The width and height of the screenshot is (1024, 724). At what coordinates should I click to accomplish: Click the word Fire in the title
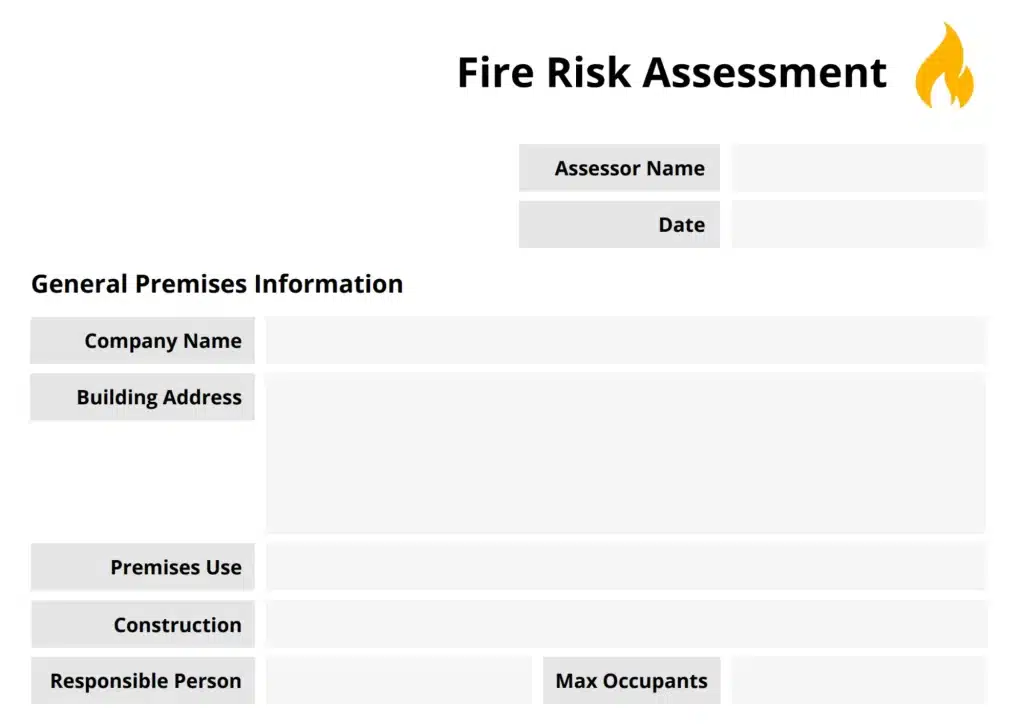[494, 73]
